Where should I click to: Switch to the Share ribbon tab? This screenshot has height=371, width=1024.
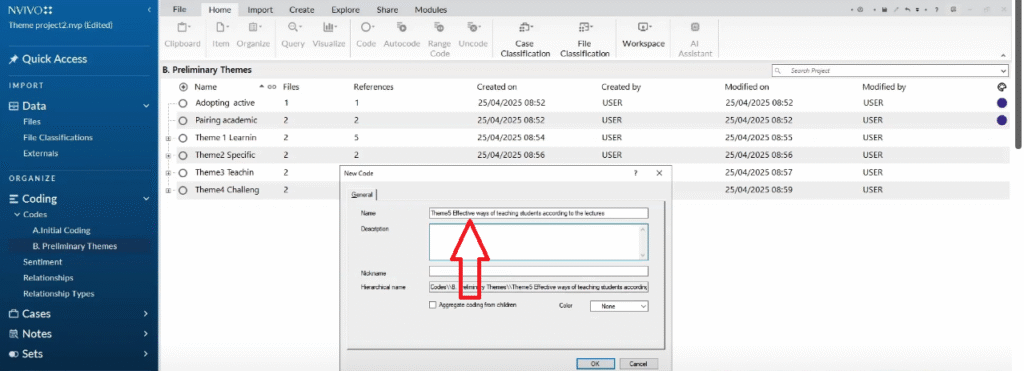tap(387, 10)
